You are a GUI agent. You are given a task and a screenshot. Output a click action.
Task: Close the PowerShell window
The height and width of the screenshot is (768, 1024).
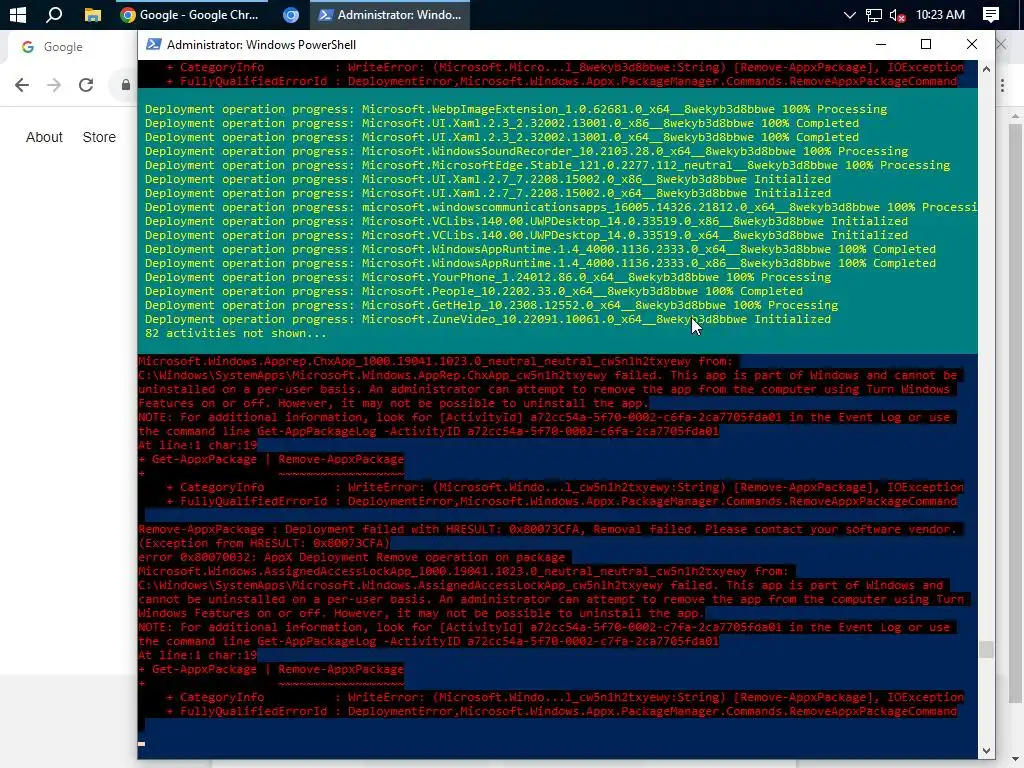[972, 44]
